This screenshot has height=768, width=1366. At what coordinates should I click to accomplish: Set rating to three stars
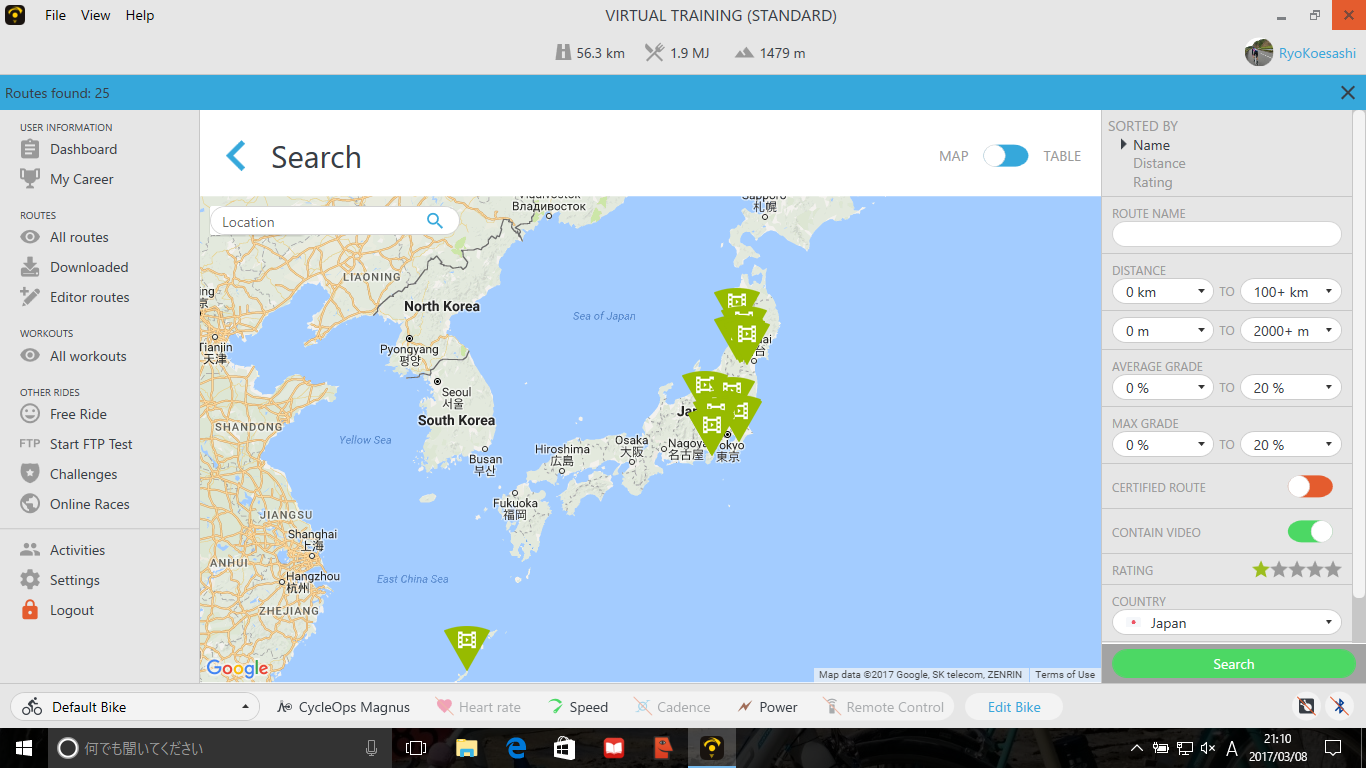pyautogui.click(x=1297, y=570)
